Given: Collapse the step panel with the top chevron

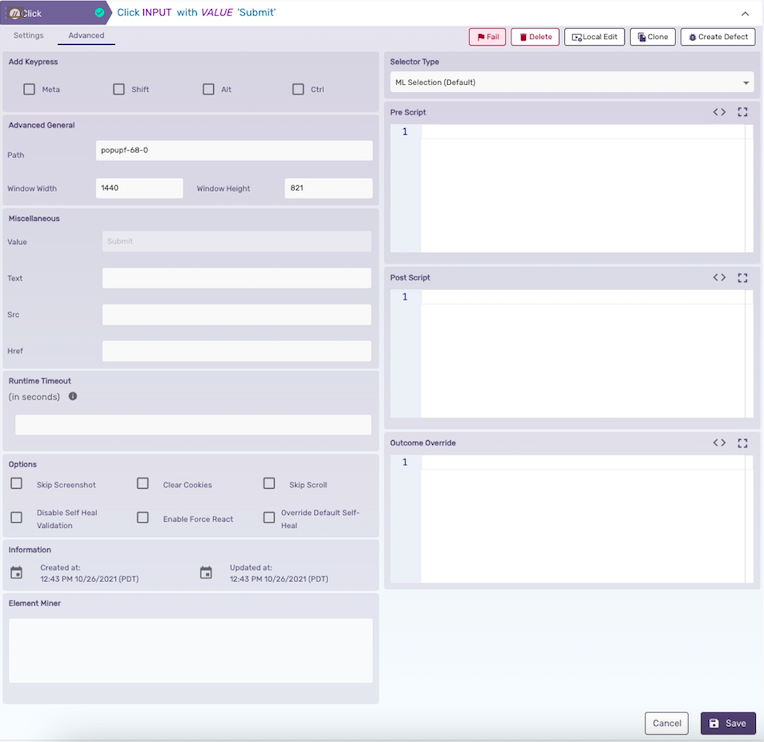Looking at the screenshot, I should click(x=745, y=14).
